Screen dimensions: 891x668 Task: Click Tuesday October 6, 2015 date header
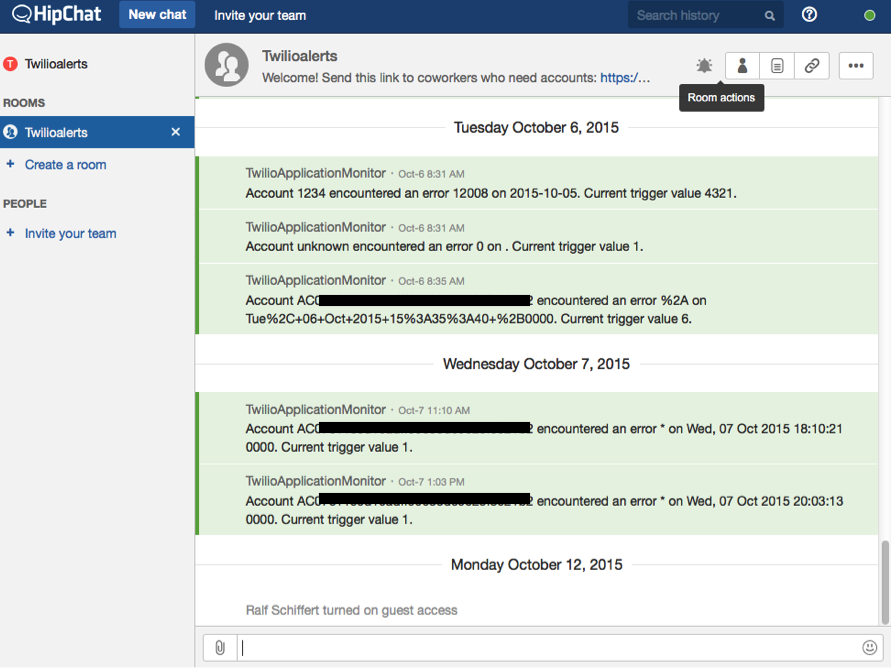(x=536, y=127)
